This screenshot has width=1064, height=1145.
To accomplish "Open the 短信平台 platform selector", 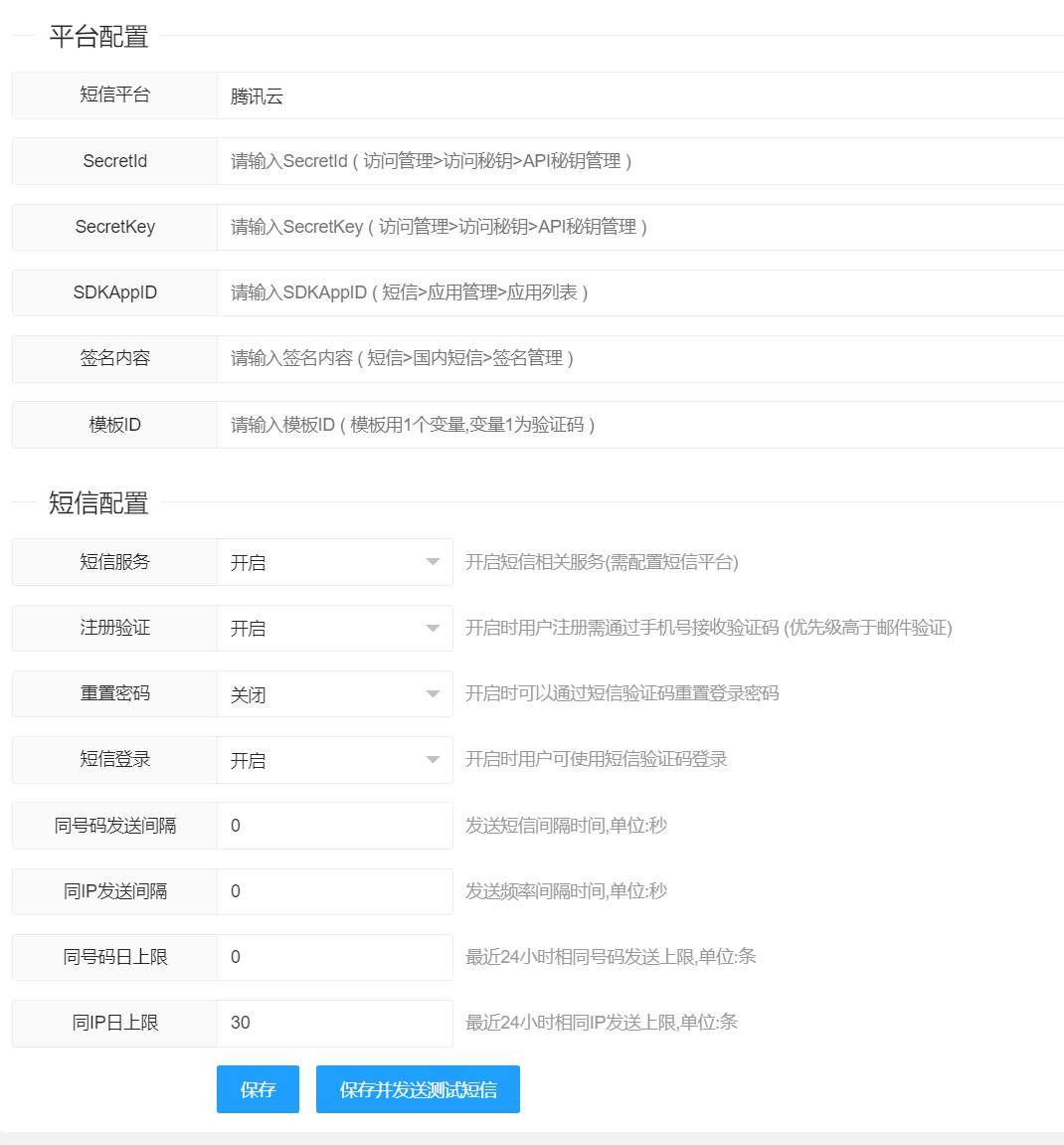I will [636, 96].
